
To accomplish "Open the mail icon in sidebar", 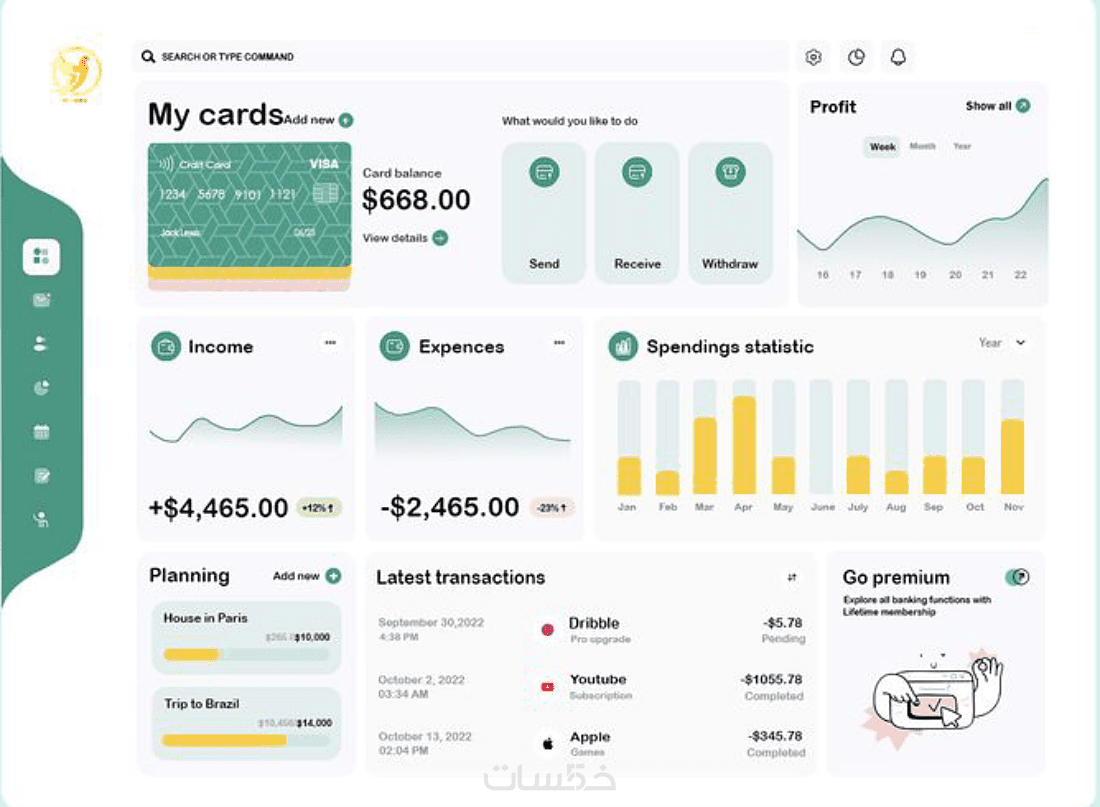I will pos(41,300).
